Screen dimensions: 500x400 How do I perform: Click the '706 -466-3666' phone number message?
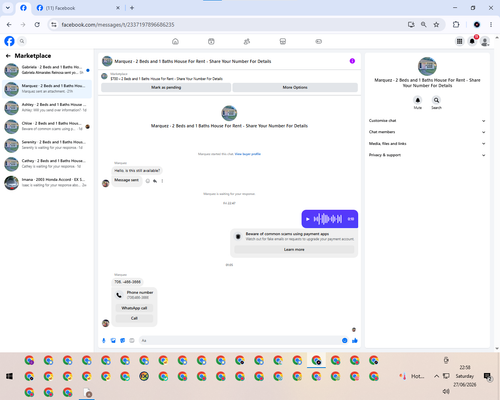pyautogui.click(x=128, y=282)
